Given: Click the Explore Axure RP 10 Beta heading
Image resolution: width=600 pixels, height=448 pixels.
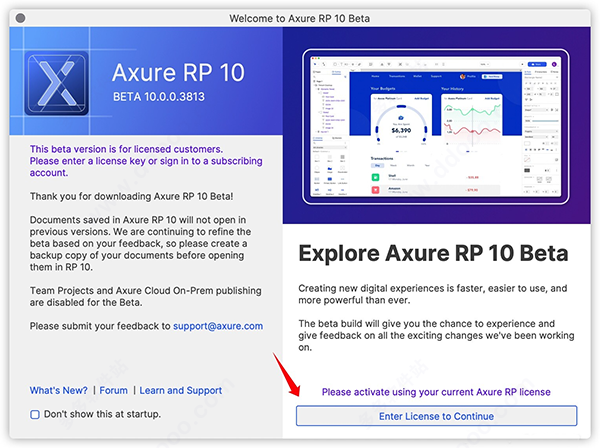Looking at the screenshot, I should pos(433,253).
